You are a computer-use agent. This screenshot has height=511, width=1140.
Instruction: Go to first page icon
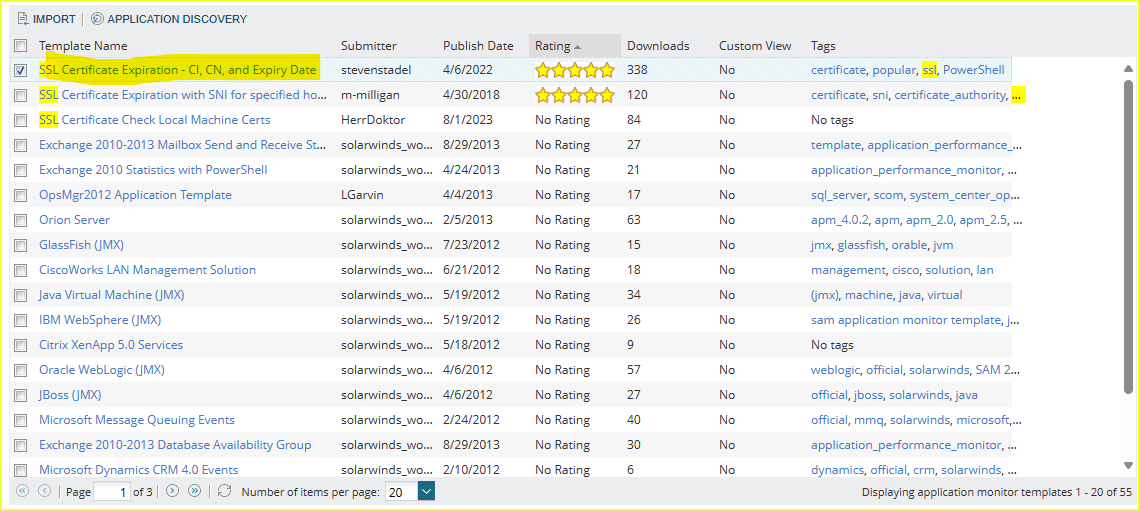22,491
